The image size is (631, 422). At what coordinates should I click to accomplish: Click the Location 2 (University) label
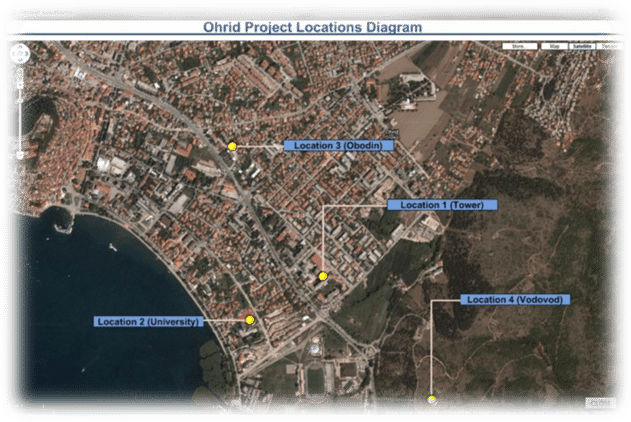(148, 322)
